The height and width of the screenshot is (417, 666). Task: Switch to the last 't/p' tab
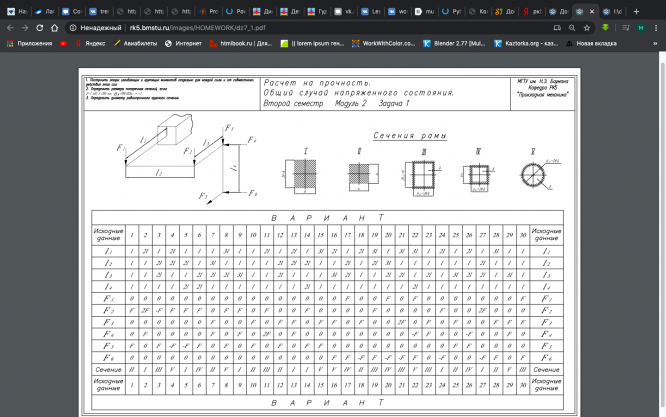coord(613,11)
